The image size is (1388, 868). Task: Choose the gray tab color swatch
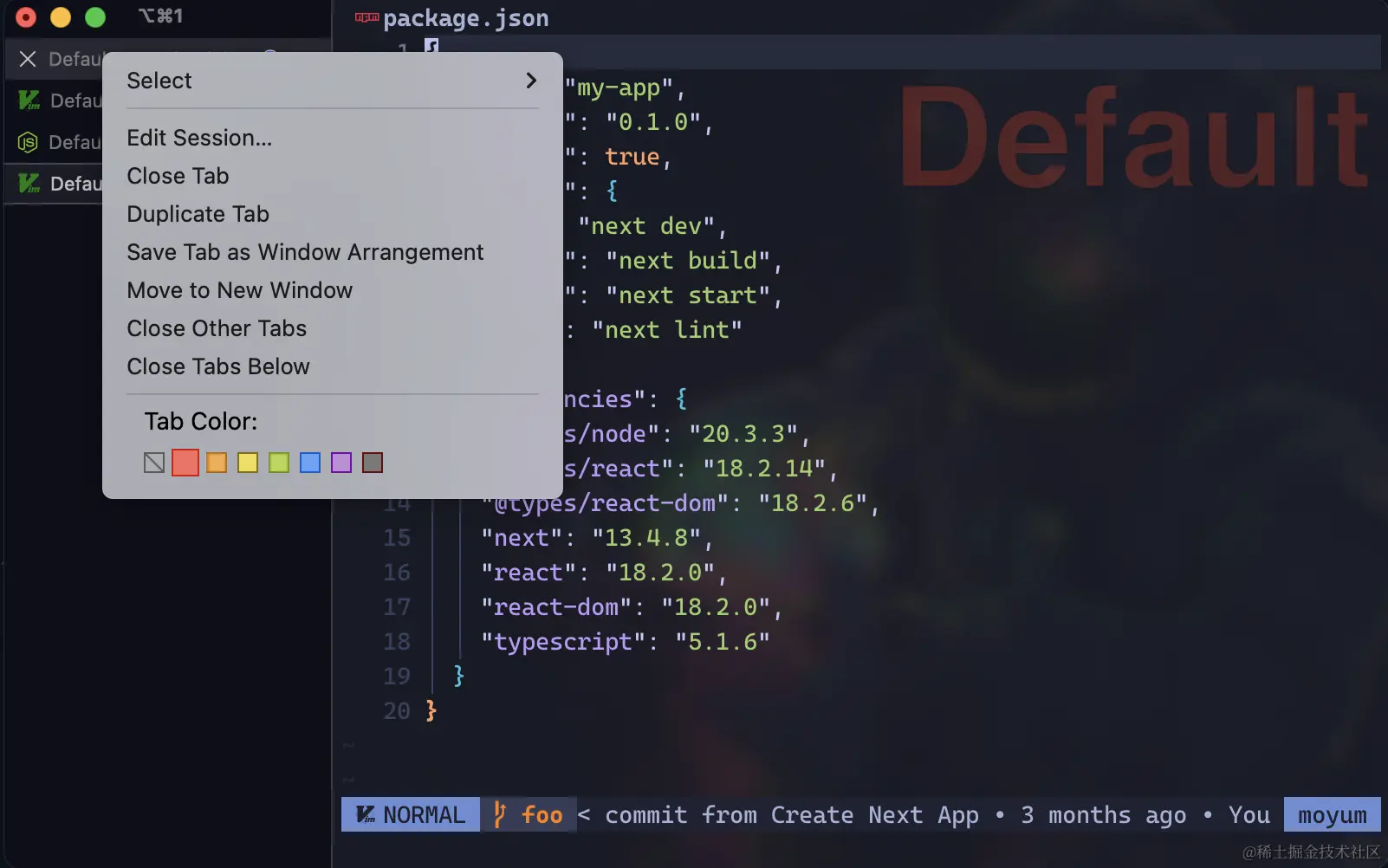tap(373, 463)
